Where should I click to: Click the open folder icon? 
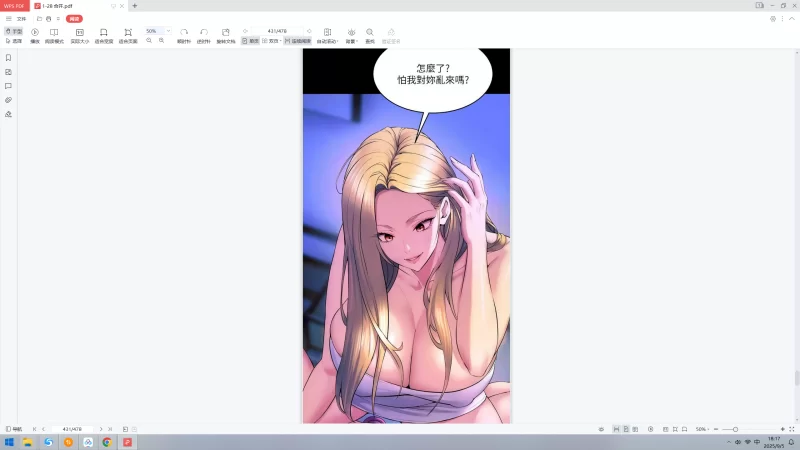tap(39, 19)
